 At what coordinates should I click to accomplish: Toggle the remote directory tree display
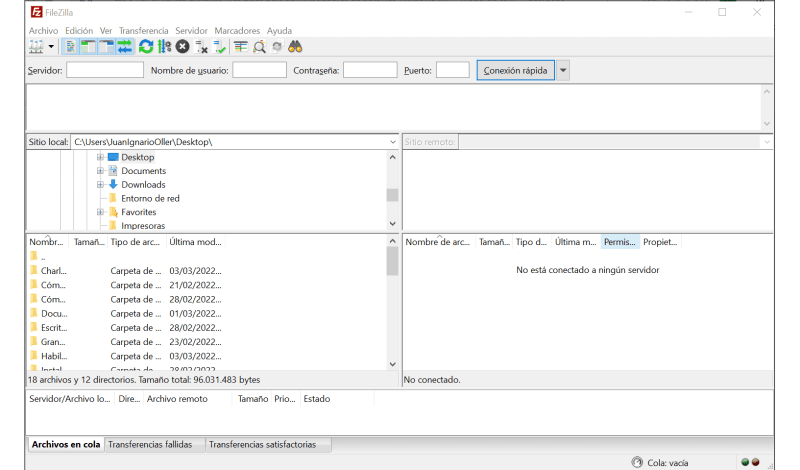(106, 47)
